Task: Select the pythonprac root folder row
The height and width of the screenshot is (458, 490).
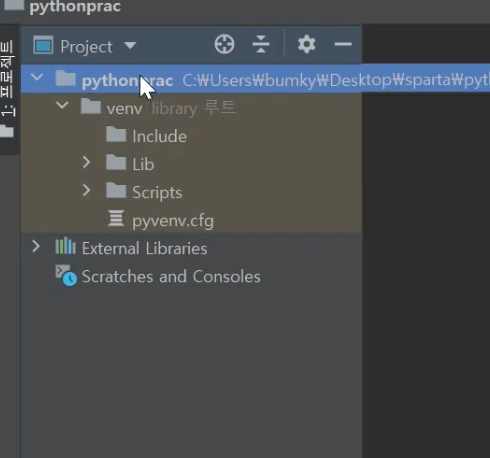Action: pos(255,79)
